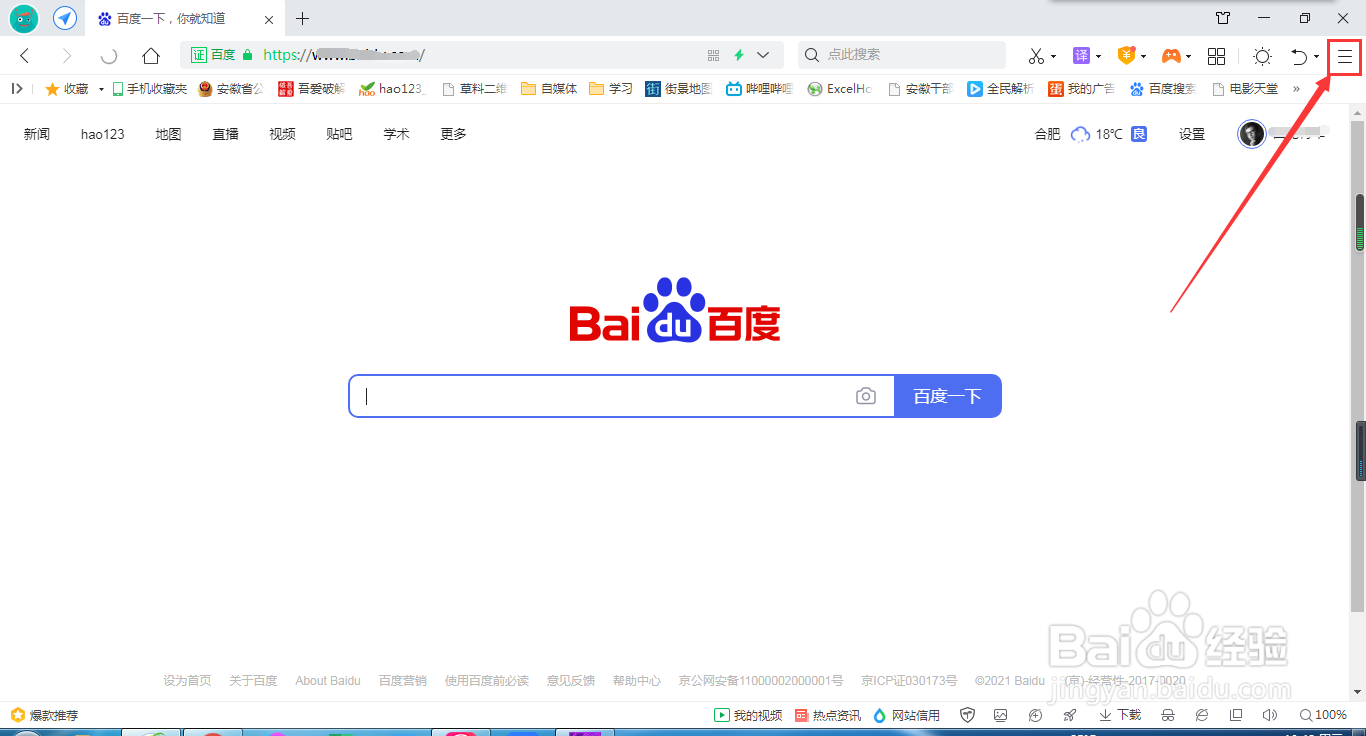This screenshot has height=736, width=1366.
Task: Switch to the 贴吧 tab on Baidu
Action: [x=339, y=133]
